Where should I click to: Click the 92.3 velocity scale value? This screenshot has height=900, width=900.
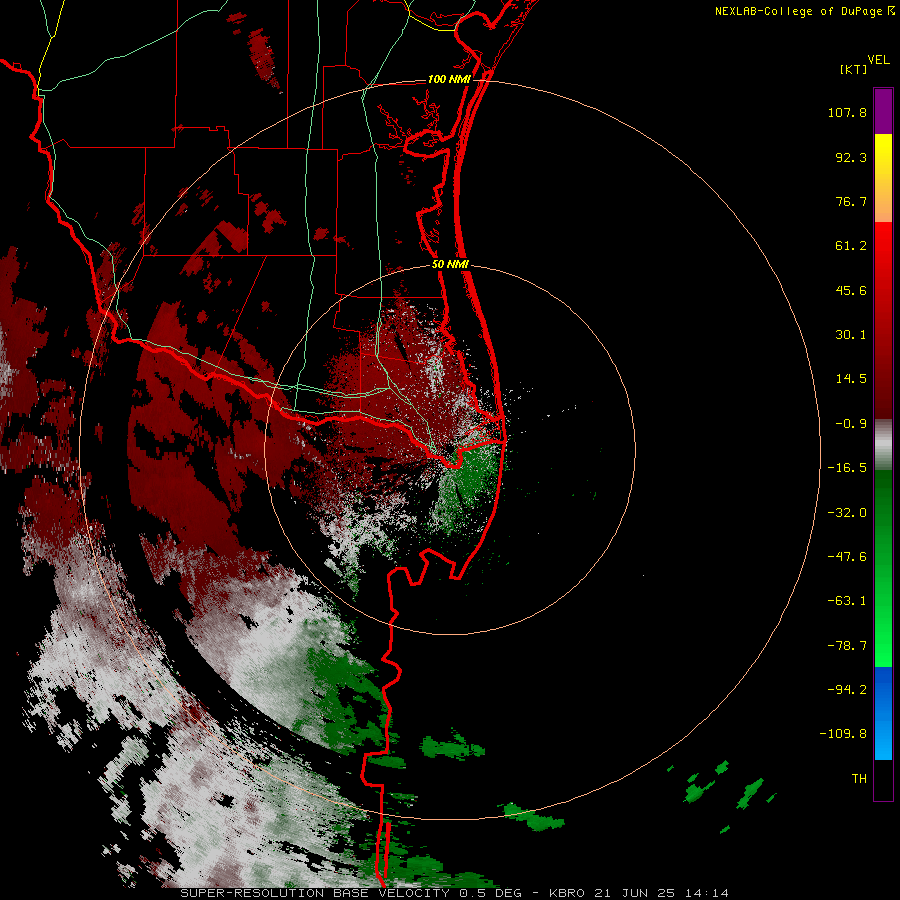(851, 157)
